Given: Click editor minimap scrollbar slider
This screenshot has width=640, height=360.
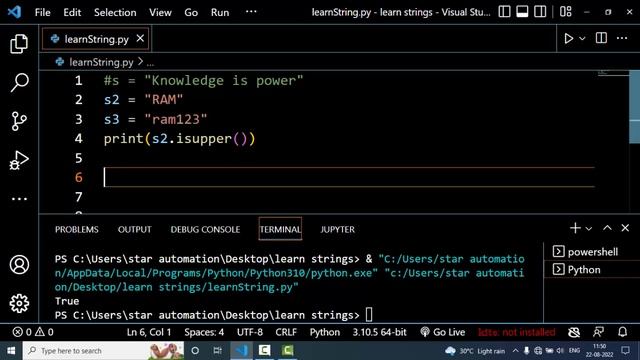Looking at the screenshot, I should point(634,107).
